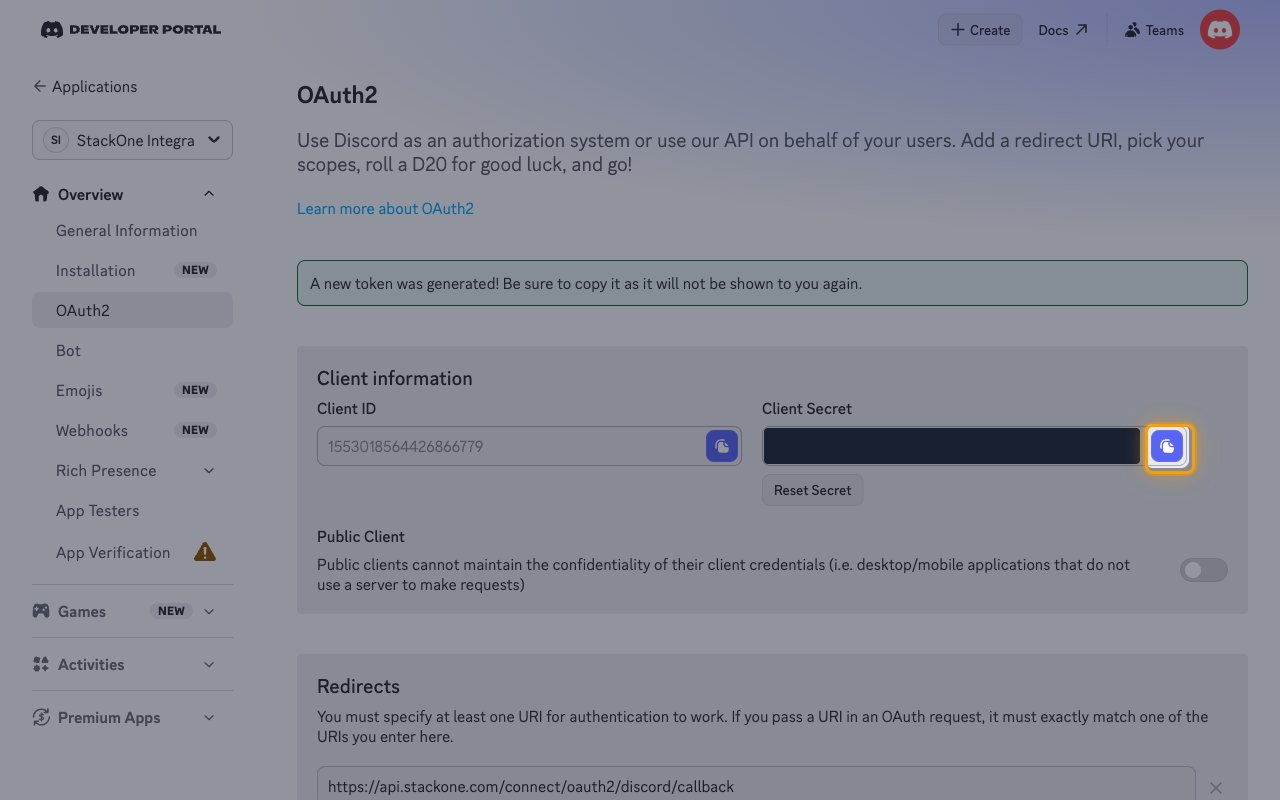Click the Redirects section heading
The width and height of the screenshot is (1280, 800).
(x=358, y=686)
